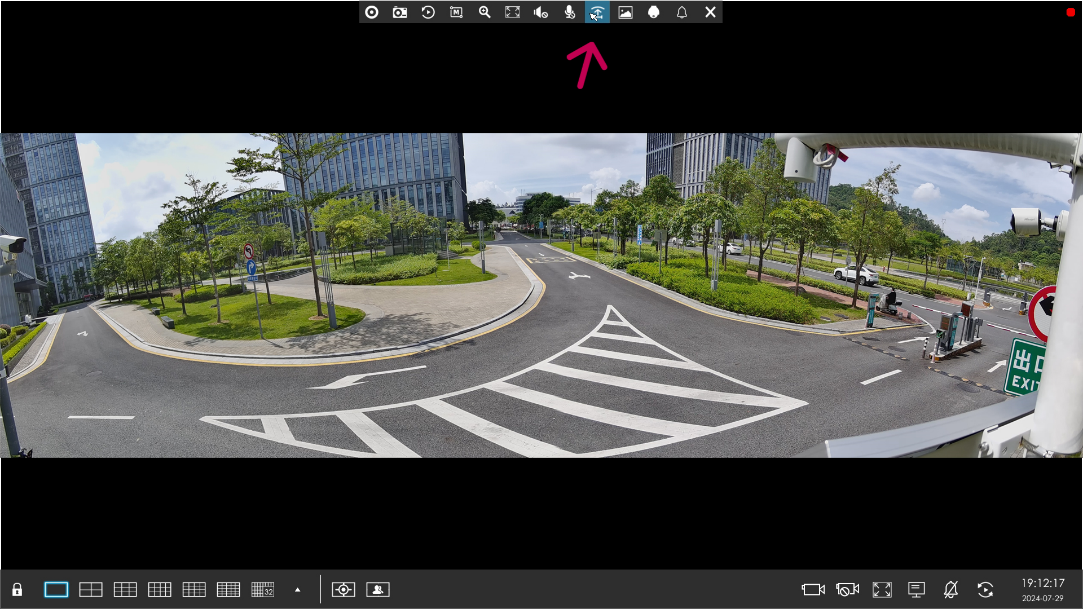Select the nine-window grid layout
1083x609 pixels.
coord(194,590)
